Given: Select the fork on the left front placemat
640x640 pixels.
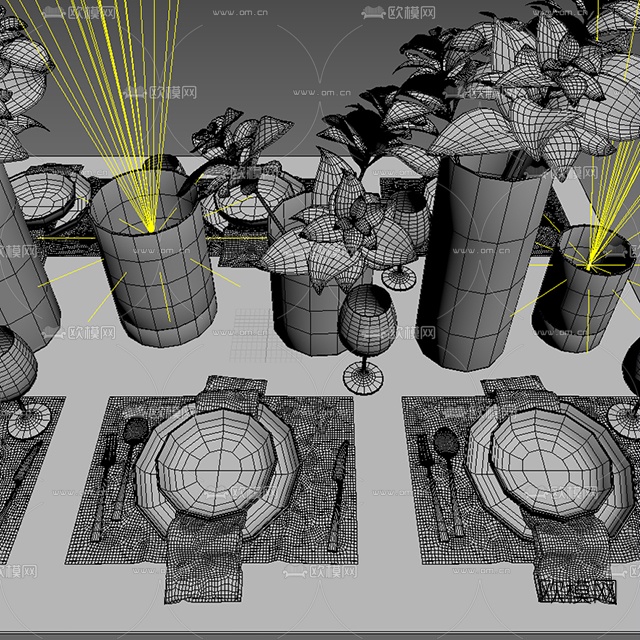Looking at the screenshot, I should coord(102,488).
